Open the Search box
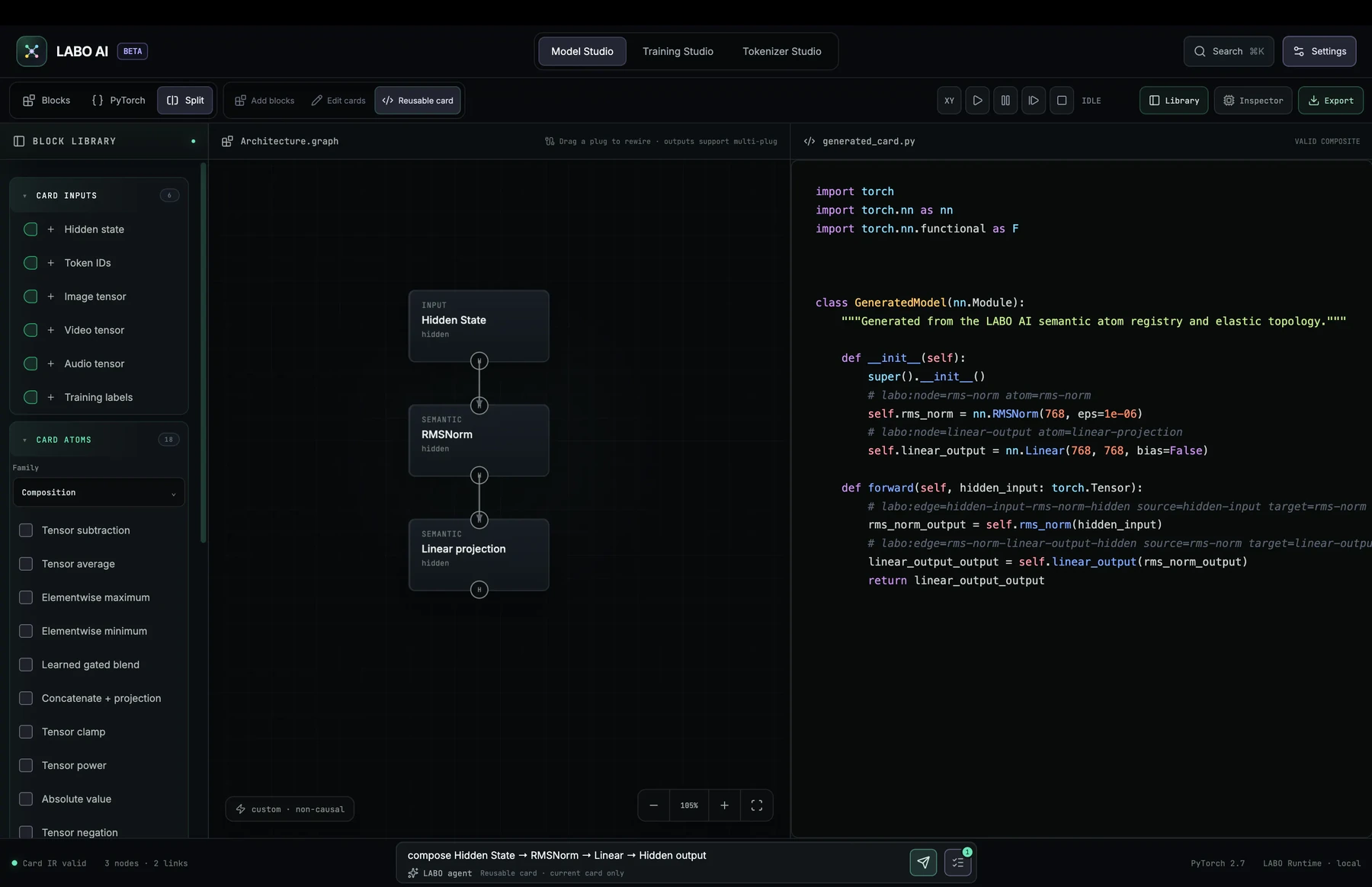 [x=1229, y=51]
